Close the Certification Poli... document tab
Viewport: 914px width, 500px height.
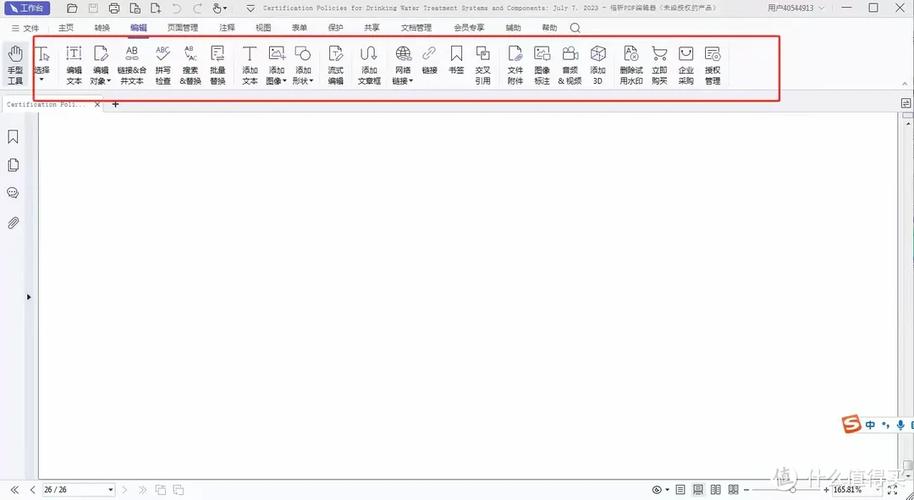97,104
